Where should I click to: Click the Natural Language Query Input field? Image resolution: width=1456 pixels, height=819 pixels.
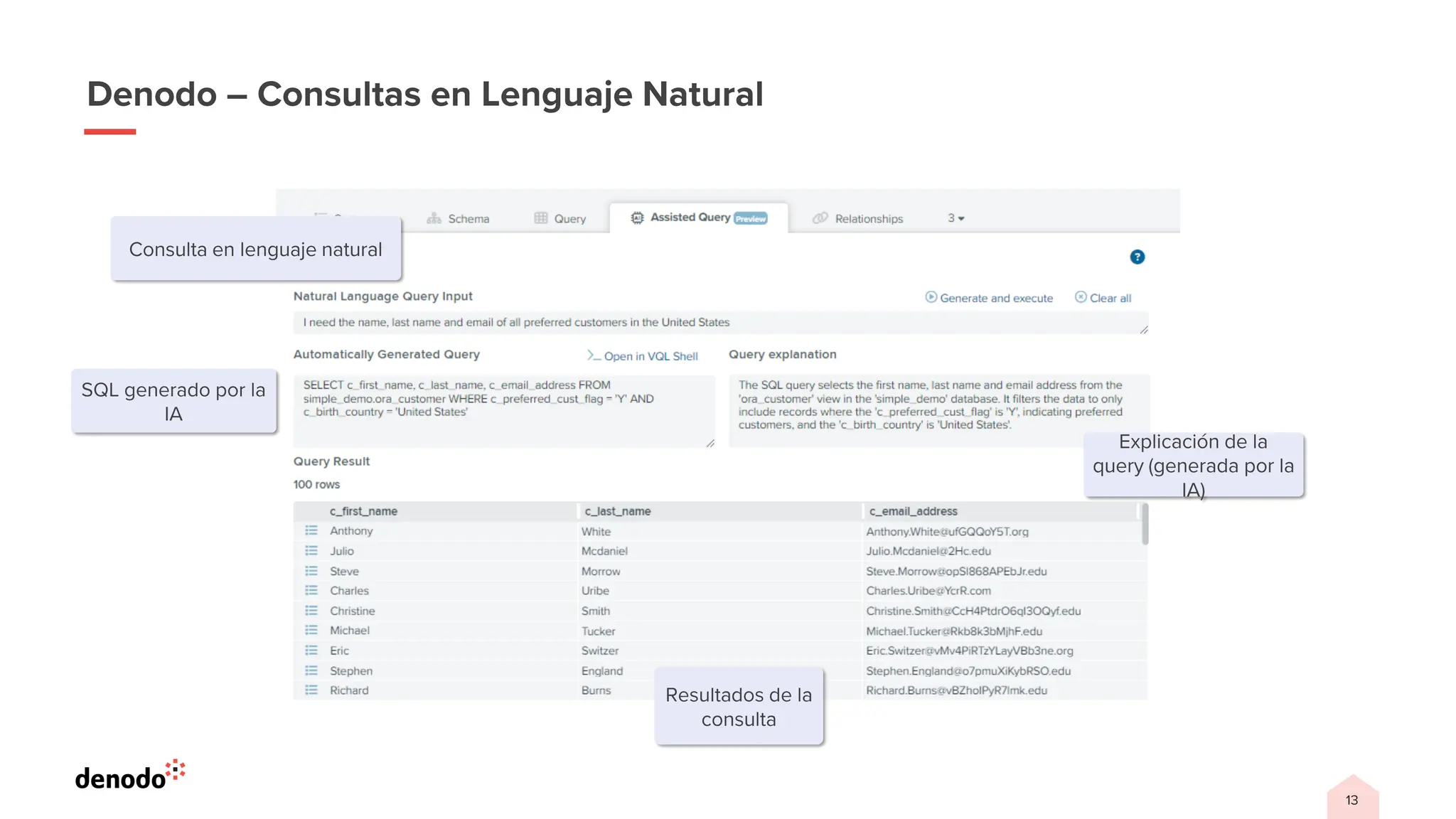click(719, 323)
